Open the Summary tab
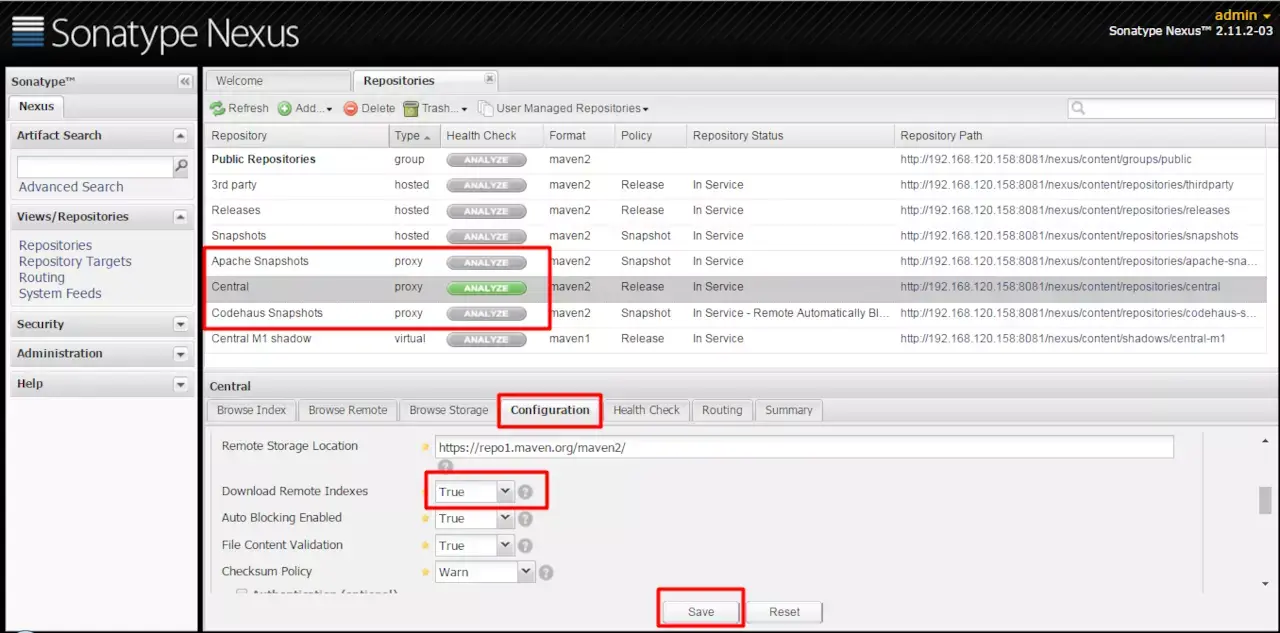The image size is (1280, 633). (x=789, y=410)
